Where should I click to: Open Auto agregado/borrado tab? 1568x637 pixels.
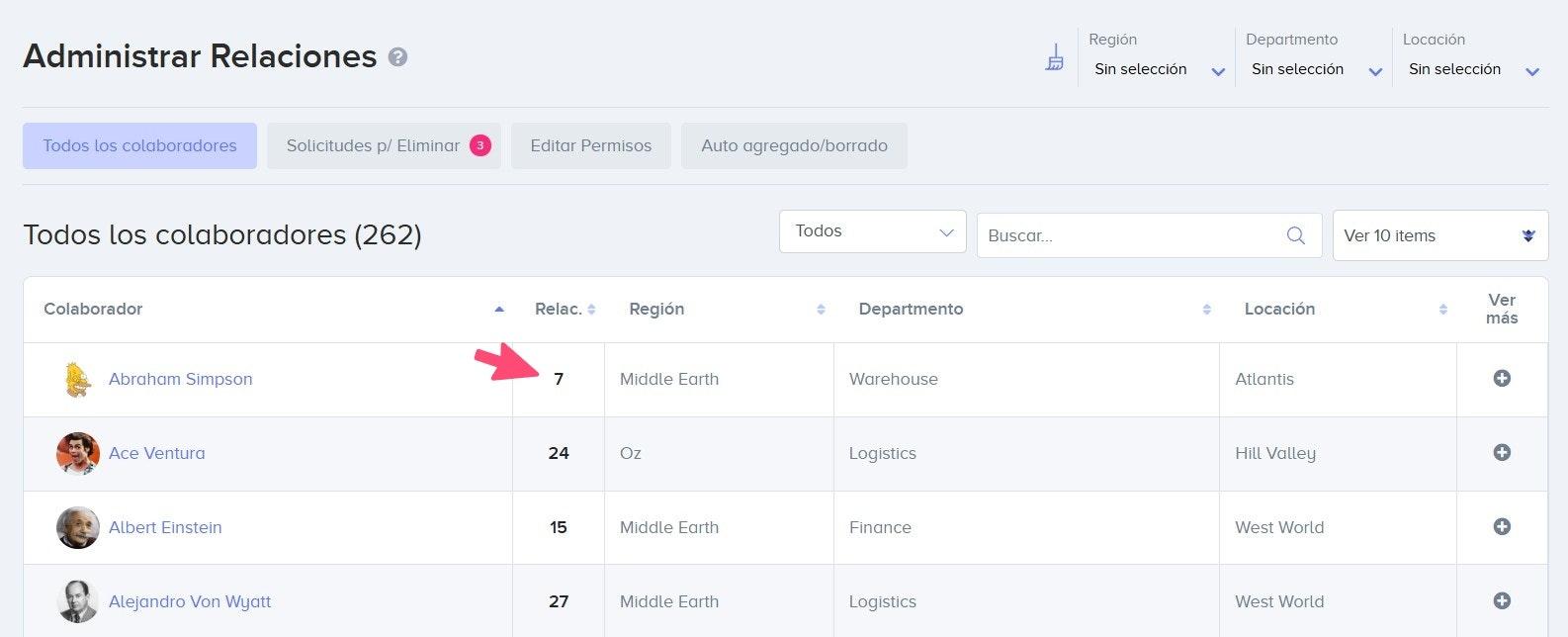[x=794, y=145]
